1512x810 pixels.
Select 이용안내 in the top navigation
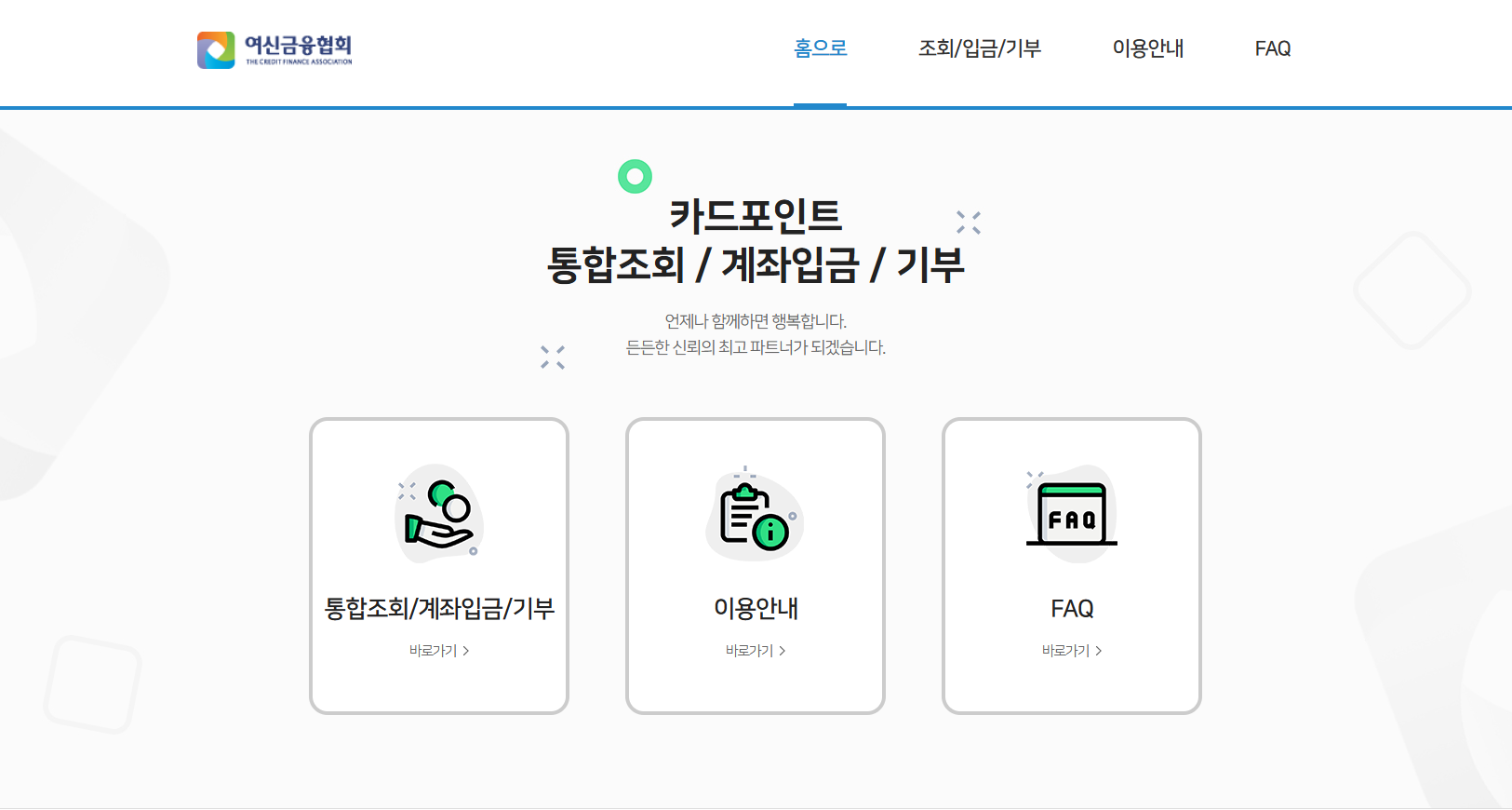pos(1147,48)
